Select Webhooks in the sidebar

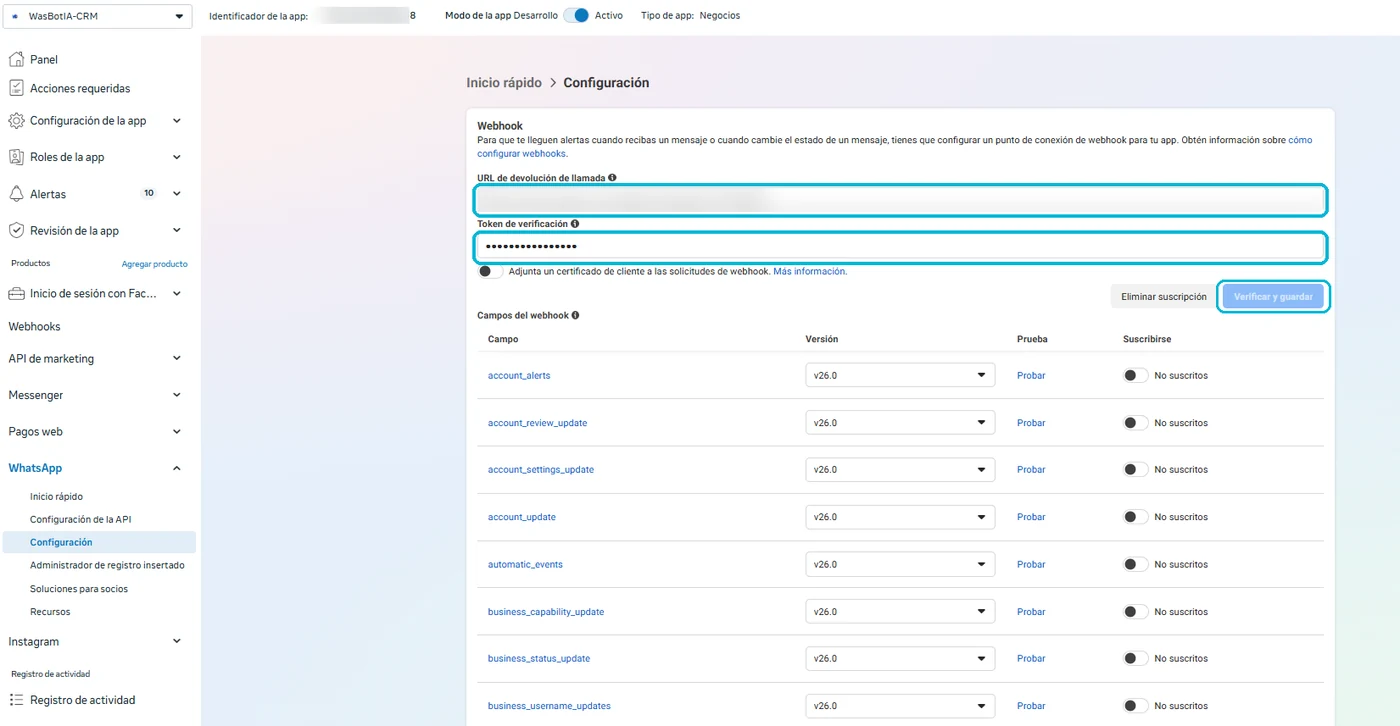tap(34, 326)
